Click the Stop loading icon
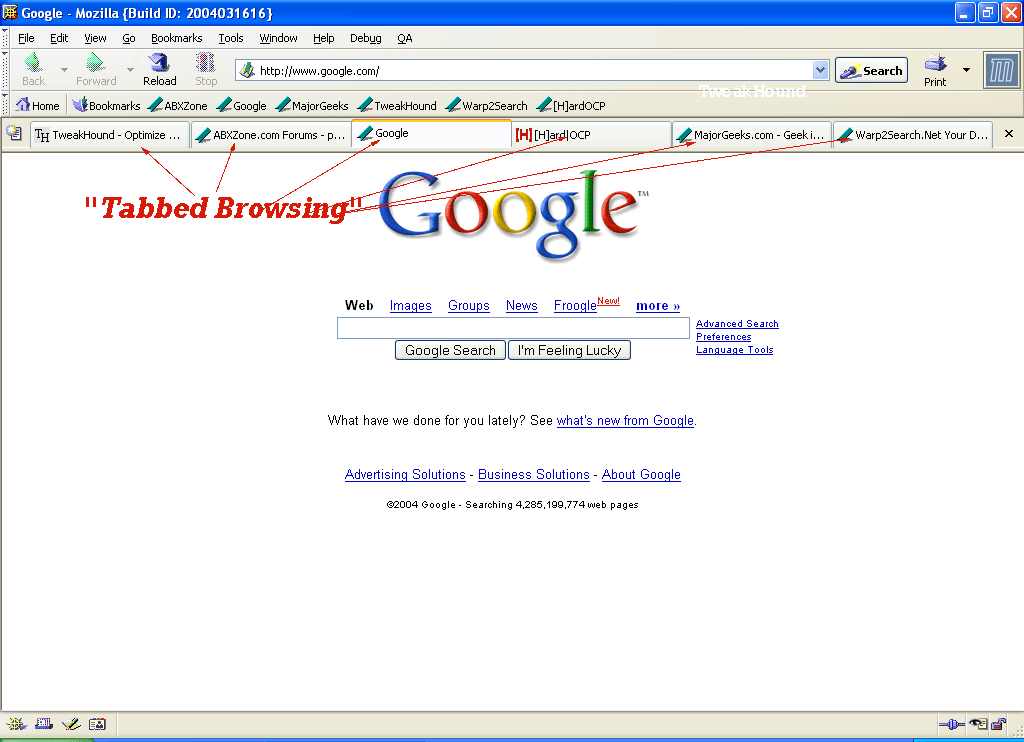1024x742 pixels. 206,63
